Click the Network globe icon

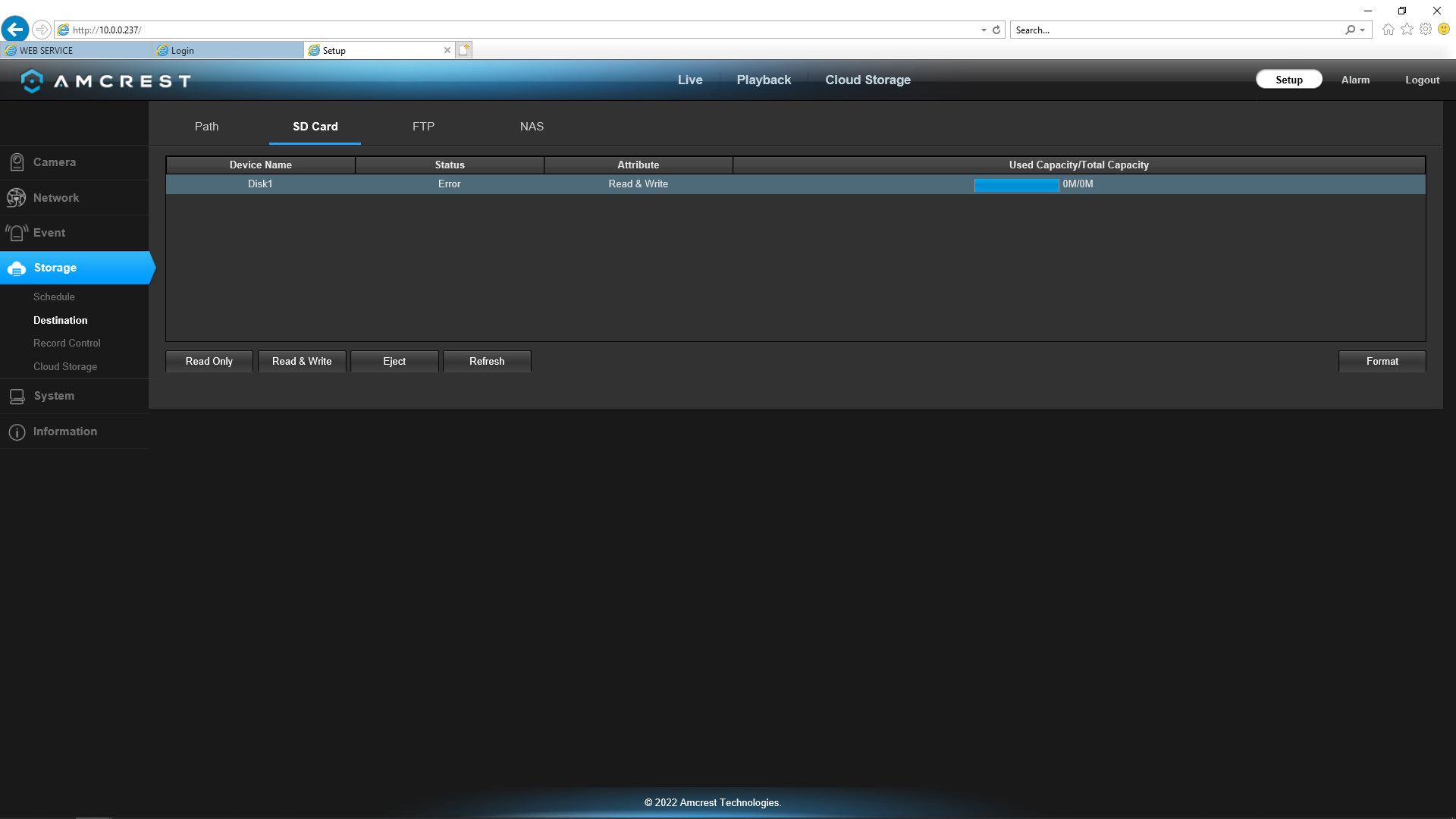(16, 198)
